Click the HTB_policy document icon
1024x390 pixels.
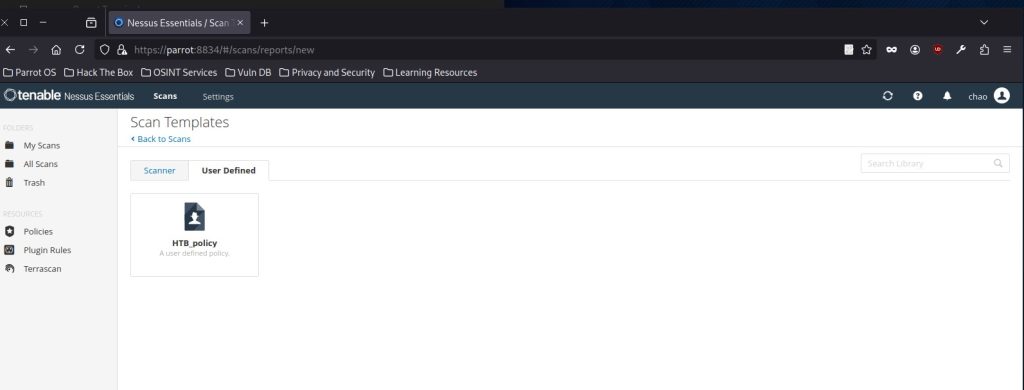pyautogui.click(x=195, y=216)
